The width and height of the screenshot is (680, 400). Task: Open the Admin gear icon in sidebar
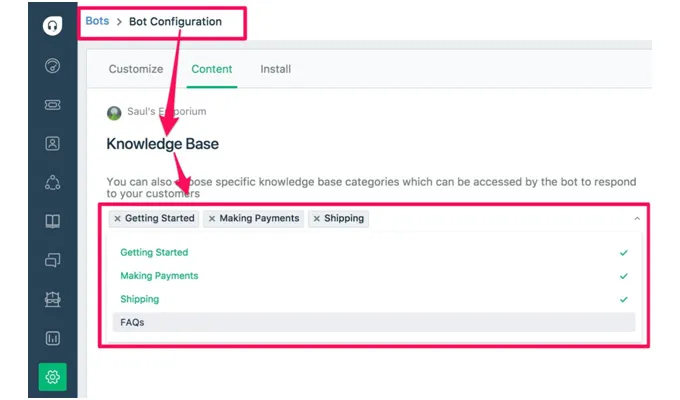click(x=53, y=377)
